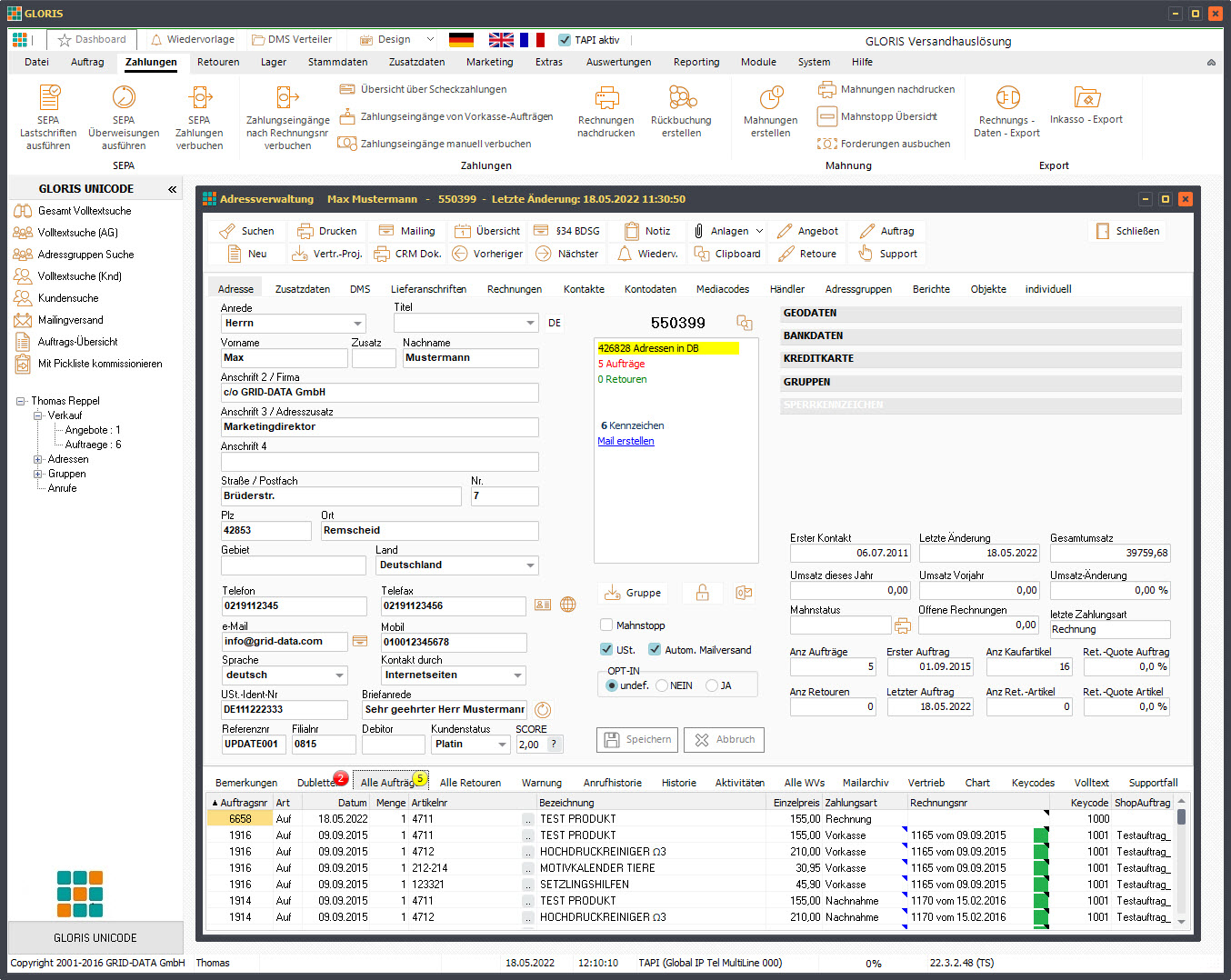The width and height of the screenshot is (1231, 980).
Task: Toggle the USt. checkbox
Action: (606, 650)
